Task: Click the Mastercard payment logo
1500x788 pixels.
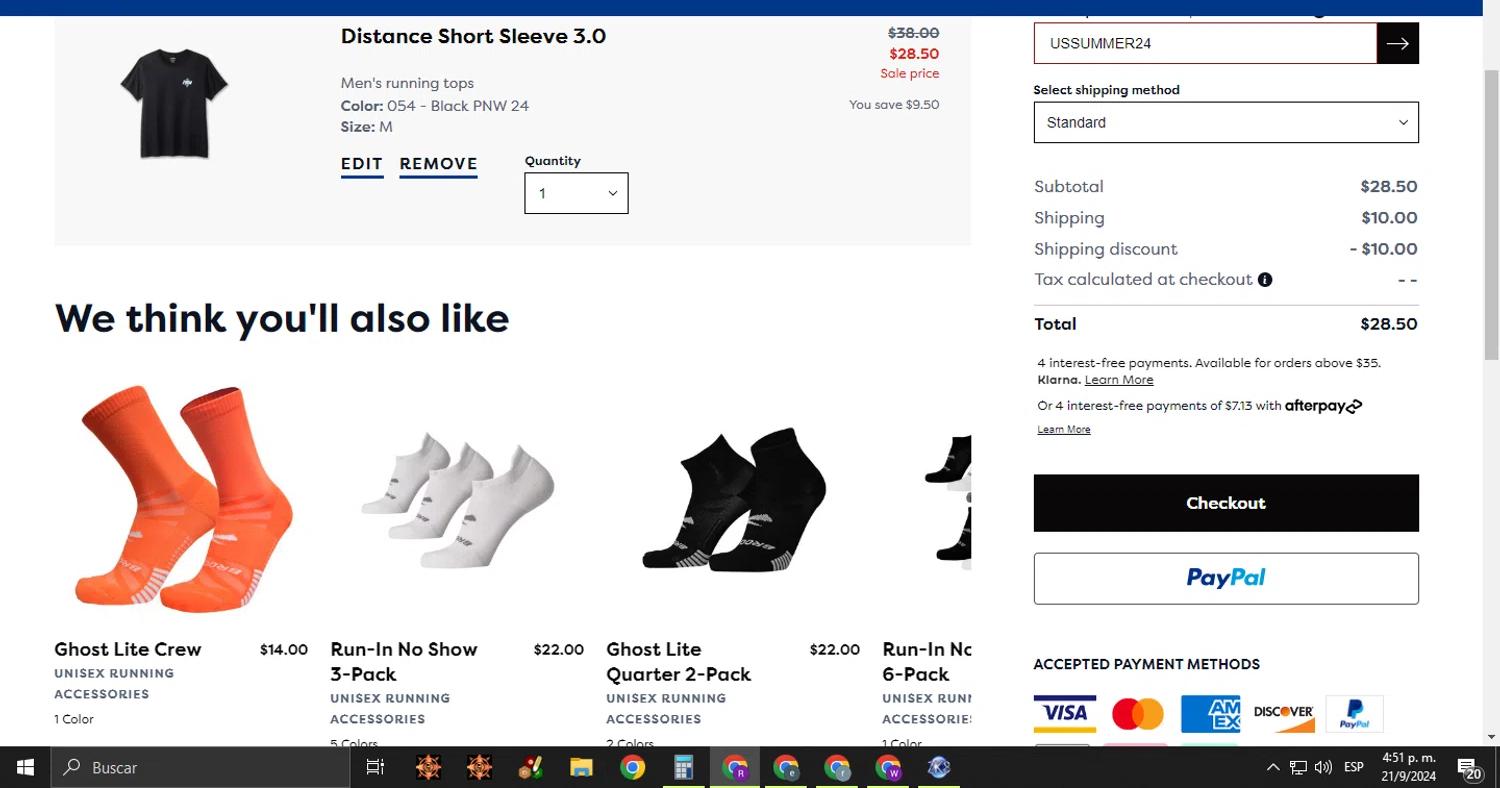Action: [x=1138, y=714]
